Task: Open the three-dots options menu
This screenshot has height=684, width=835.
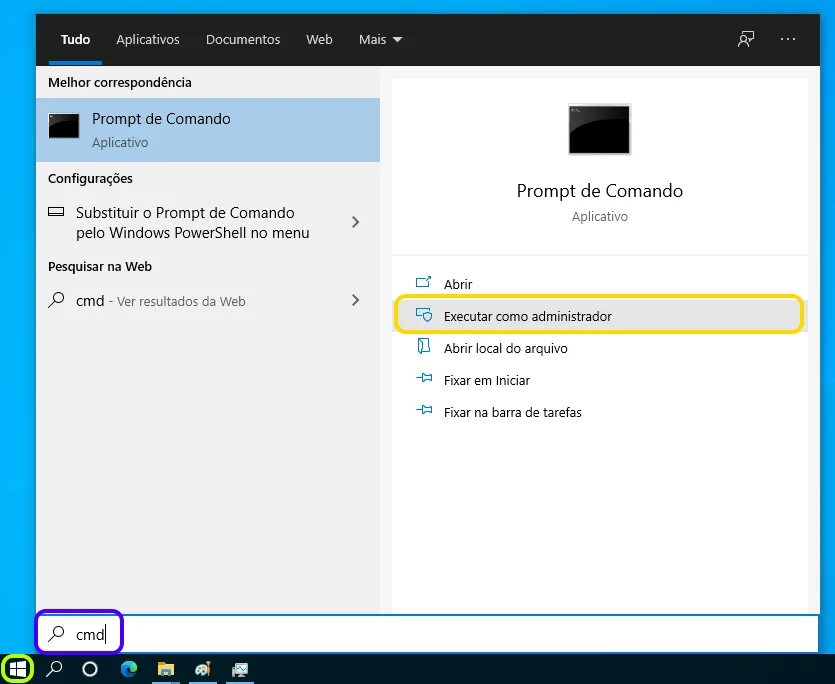Action: 788,39
